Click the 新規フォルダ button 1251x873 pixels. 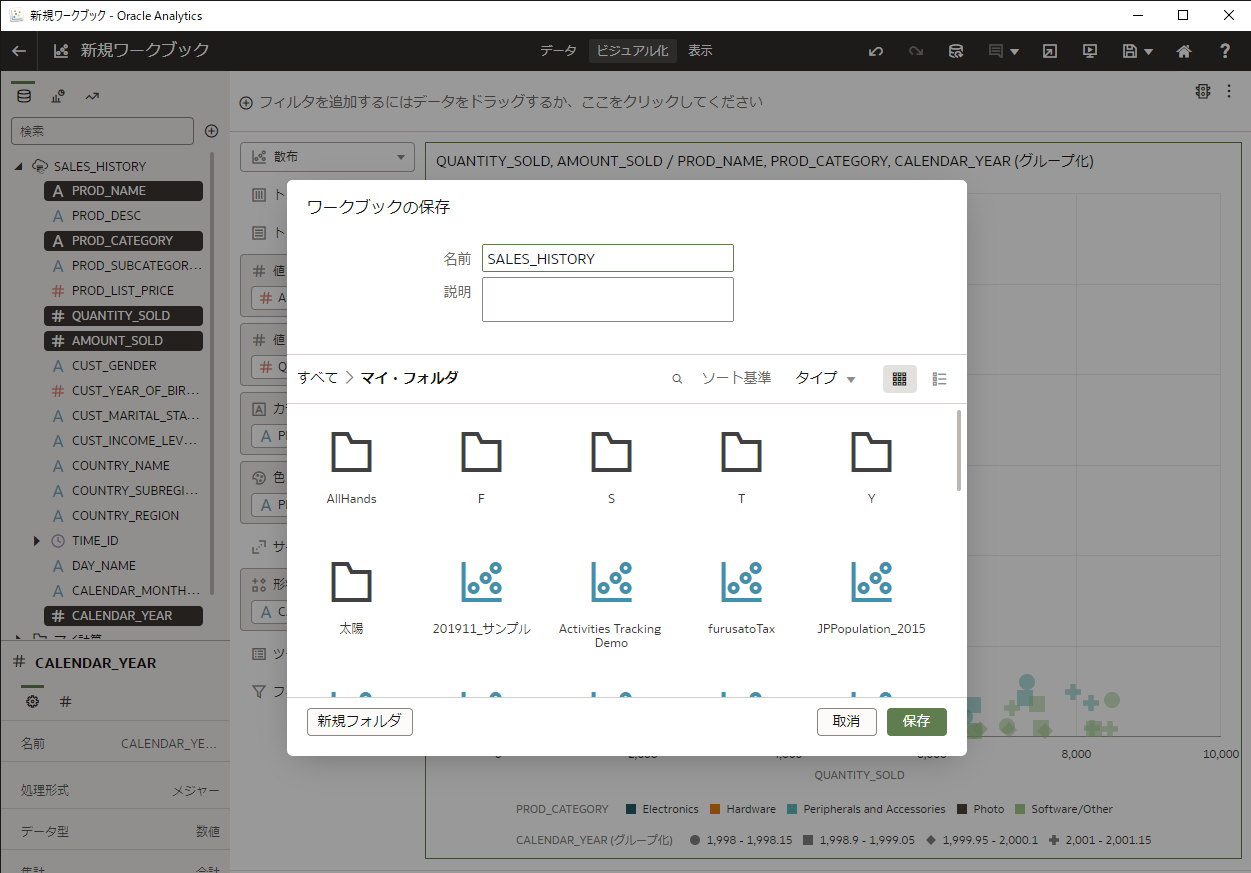tap(359, 721)
